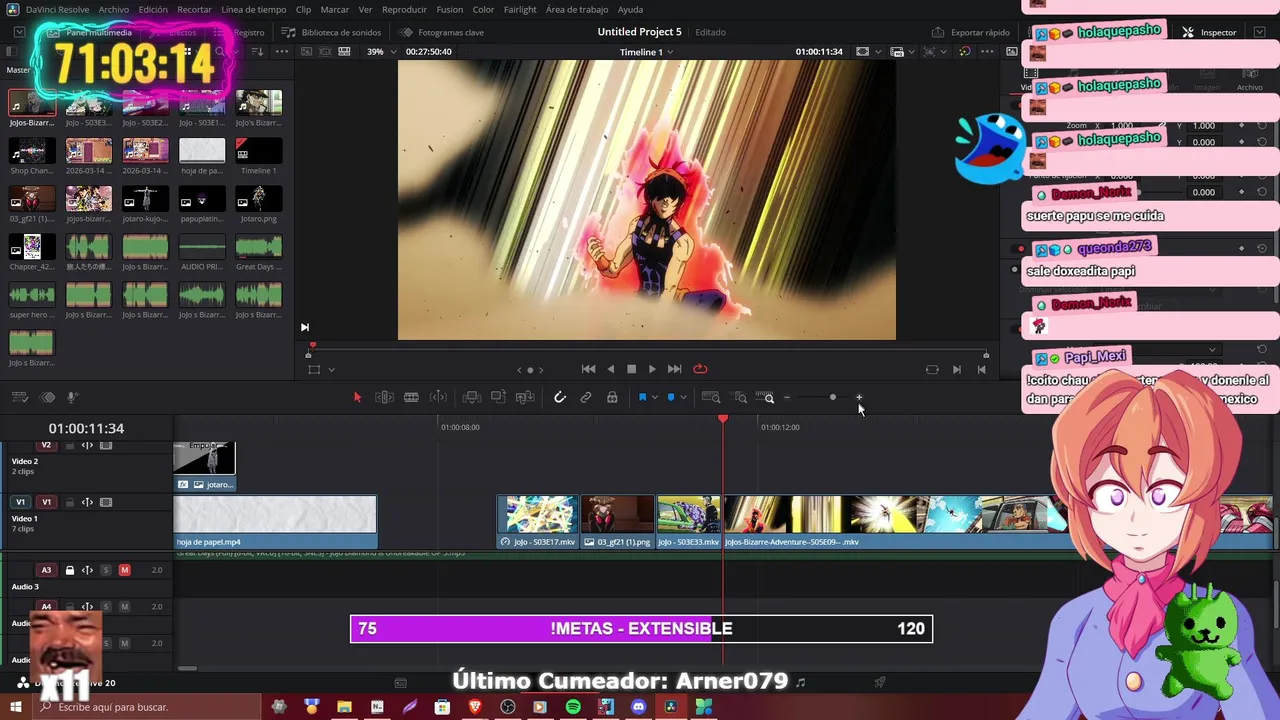The width and height of the screenshot is (1280, 720).
Task: Click Replace Clip toolbar icon
Action: (525, 397)
